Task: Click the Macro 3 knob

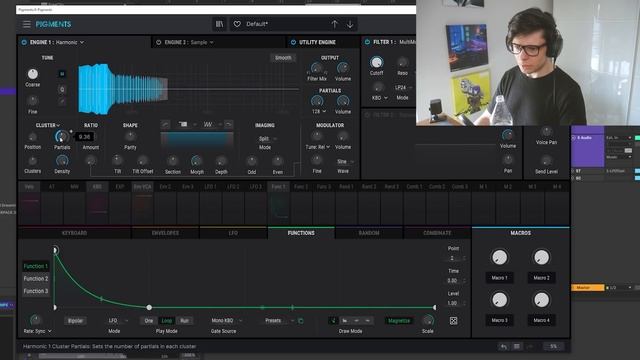Action: pyautogui.click(x=499, y=300)
